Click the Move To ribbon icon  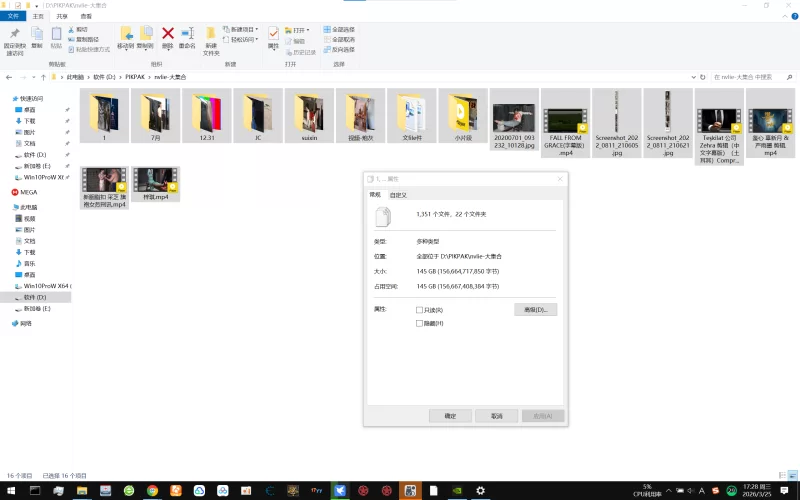point(126,36)
